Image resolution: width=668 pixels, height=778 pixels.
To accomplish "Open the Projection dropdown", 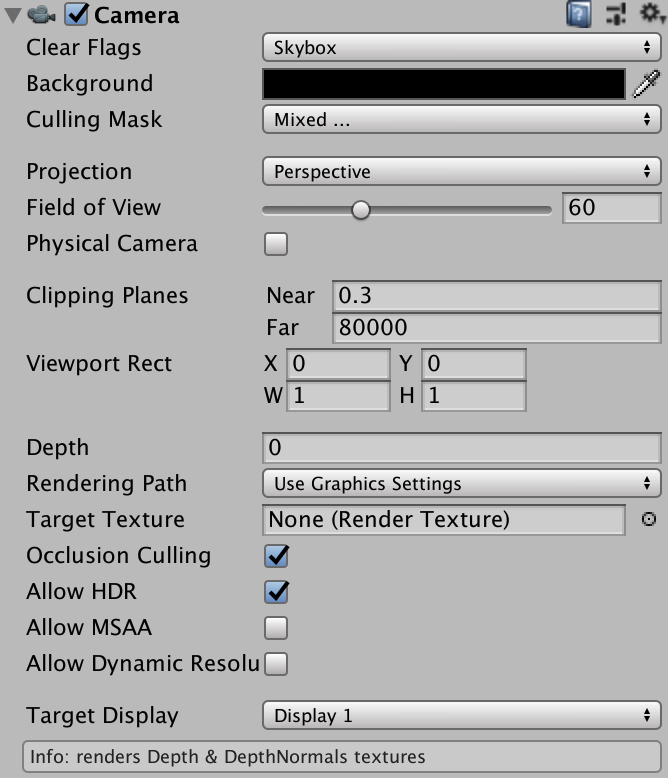I will coord(461,172).
